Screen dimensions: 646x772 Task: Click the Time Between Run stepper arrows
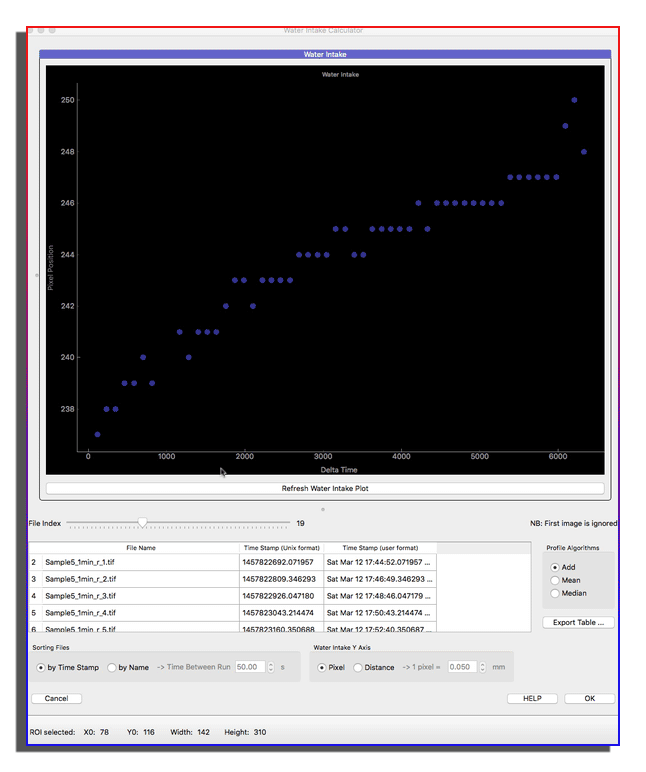[270, 667]
